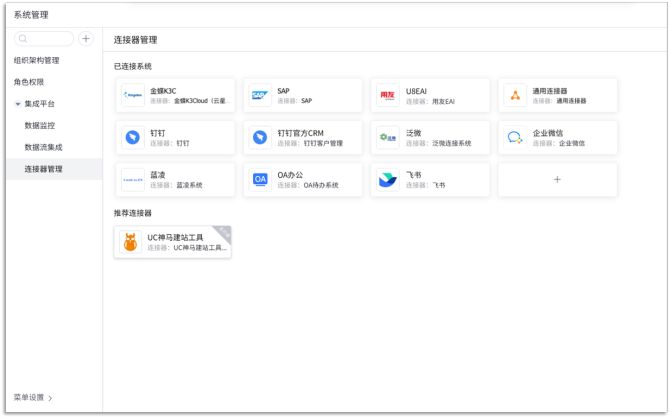Click the 蓝凌 connector logo icon

coord(133,180)
